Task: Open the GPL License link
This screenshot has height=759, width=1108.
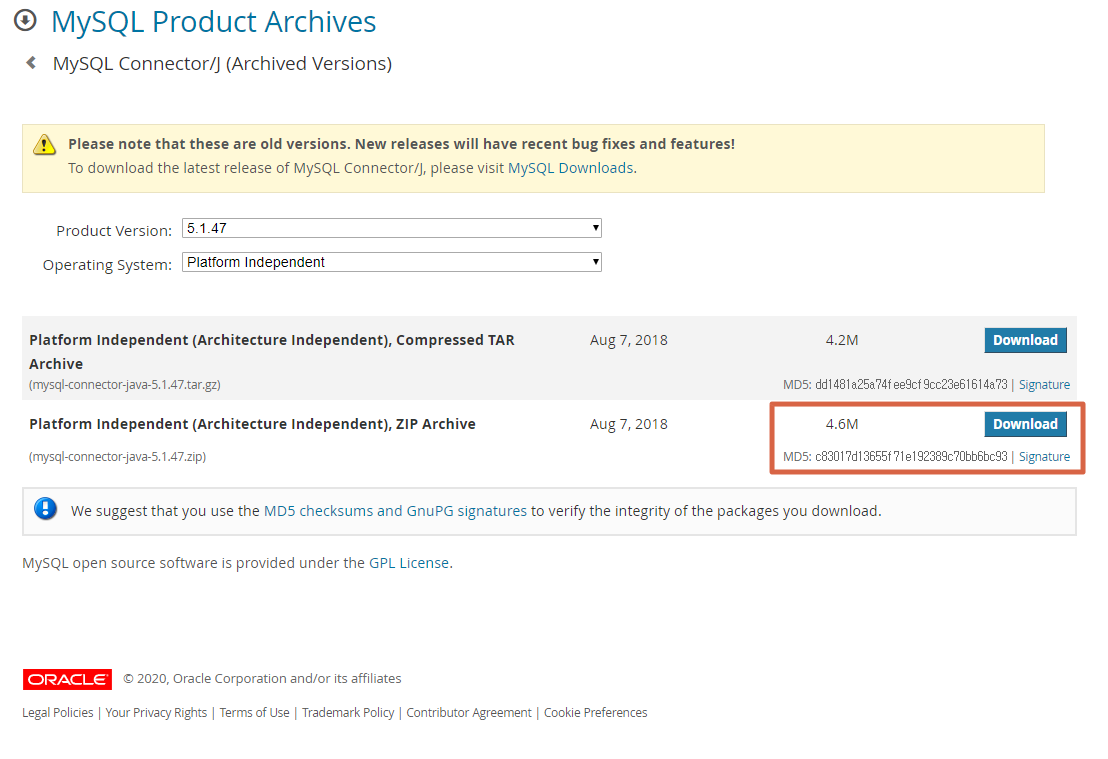Action: (x=409, y=563)
